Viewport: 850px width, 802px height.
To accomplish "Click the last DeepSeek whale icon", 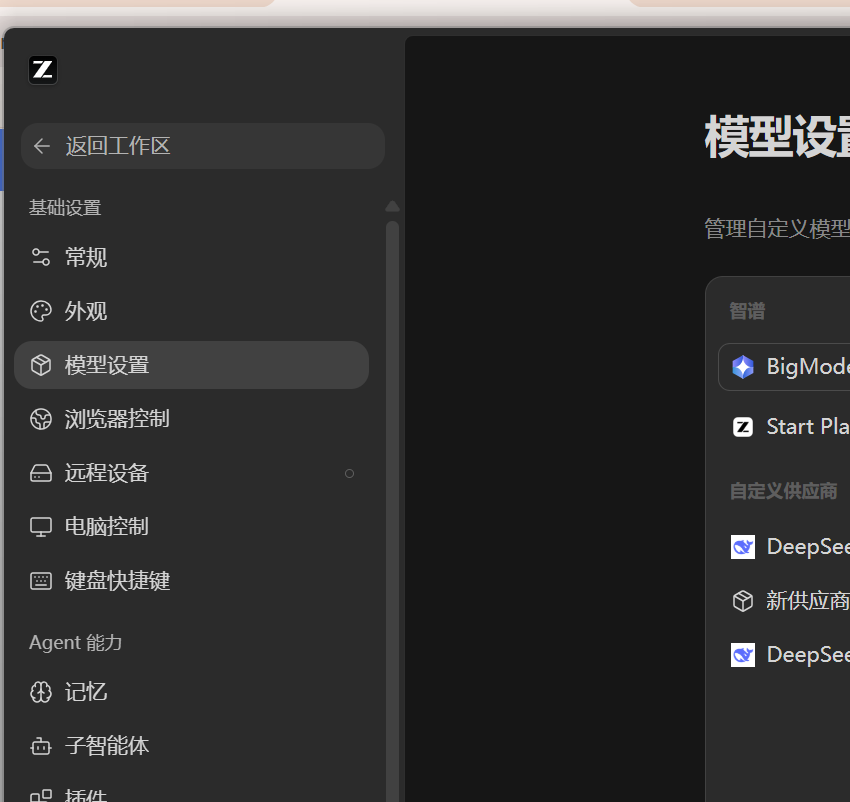I will 743,655.
